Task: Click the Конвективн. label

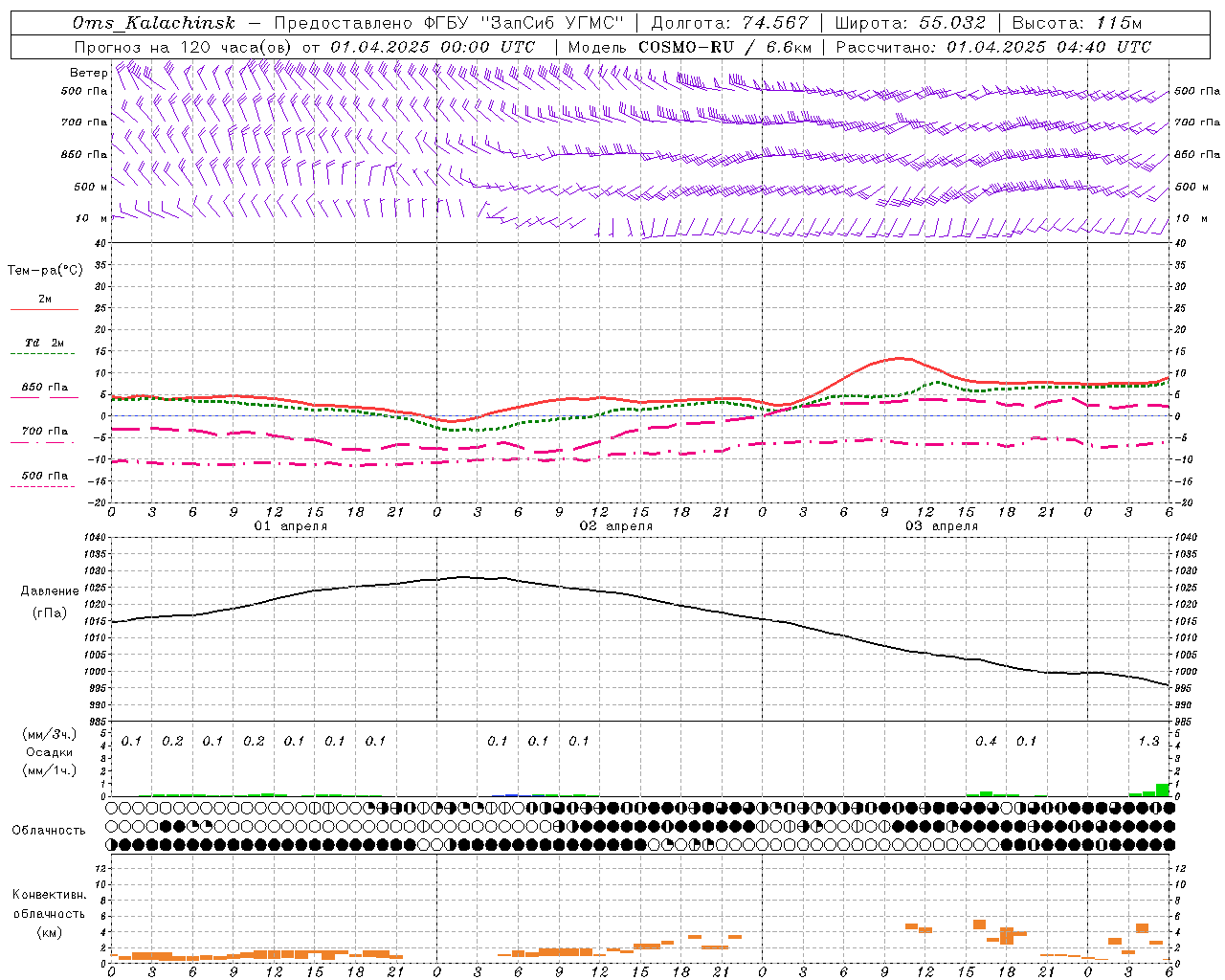Action: coord(50,895)
